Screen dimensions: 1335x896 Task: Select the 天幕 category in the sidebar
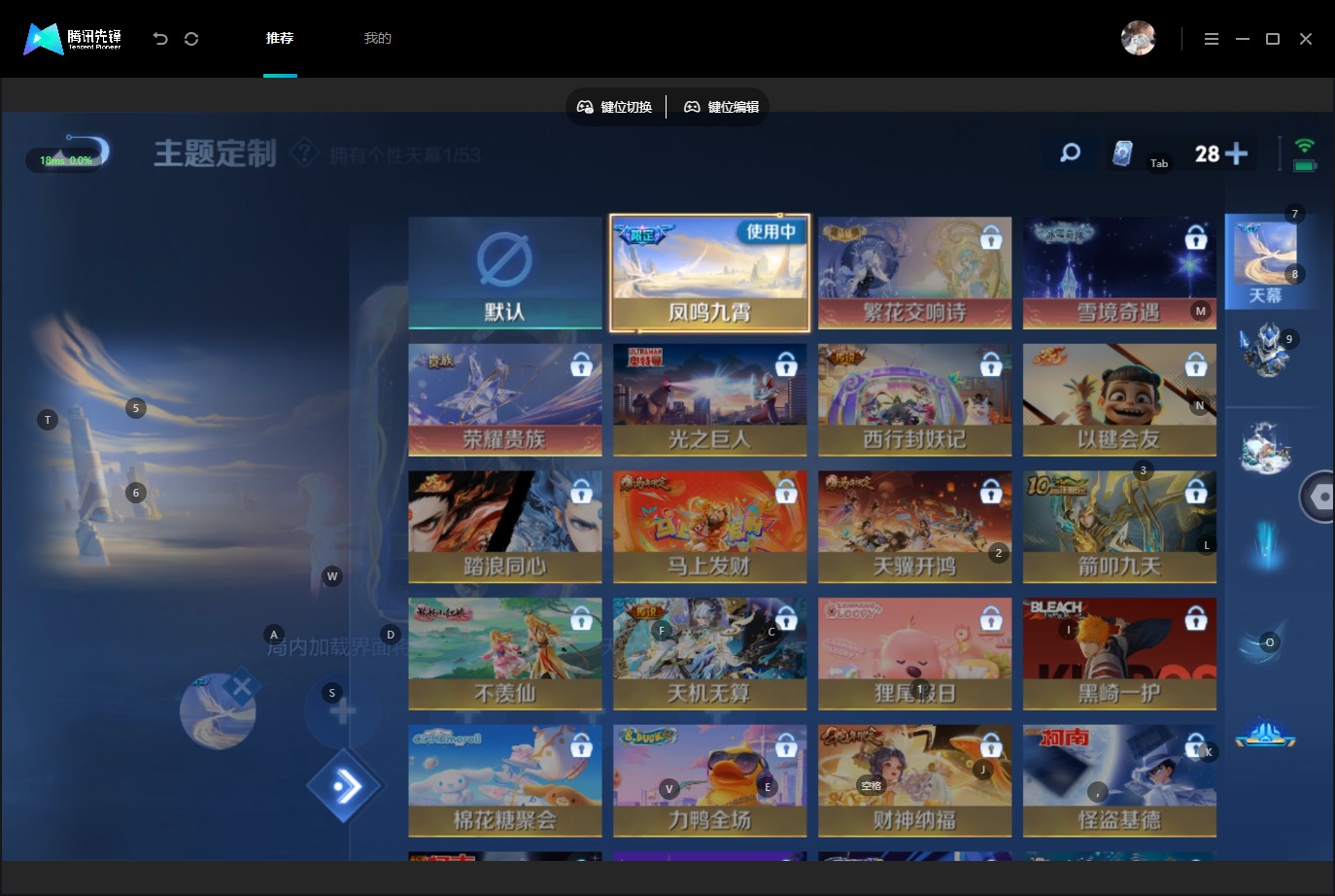(x=1265, y=261)
